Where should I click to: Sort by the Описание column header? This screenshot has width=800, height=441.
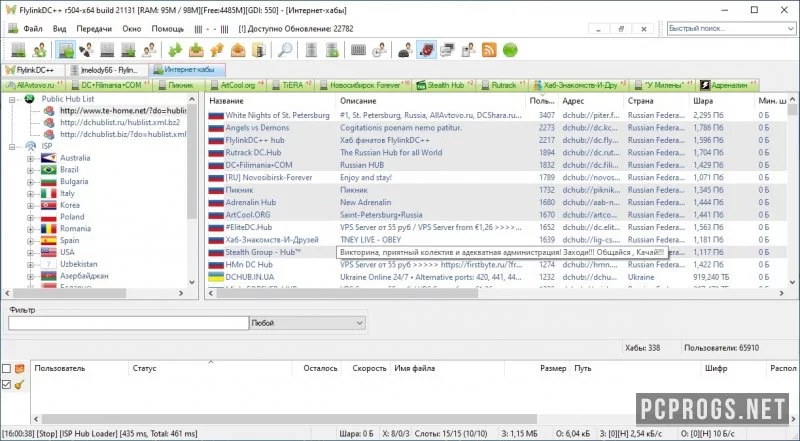pyautogui.click(x=431, y=101)
